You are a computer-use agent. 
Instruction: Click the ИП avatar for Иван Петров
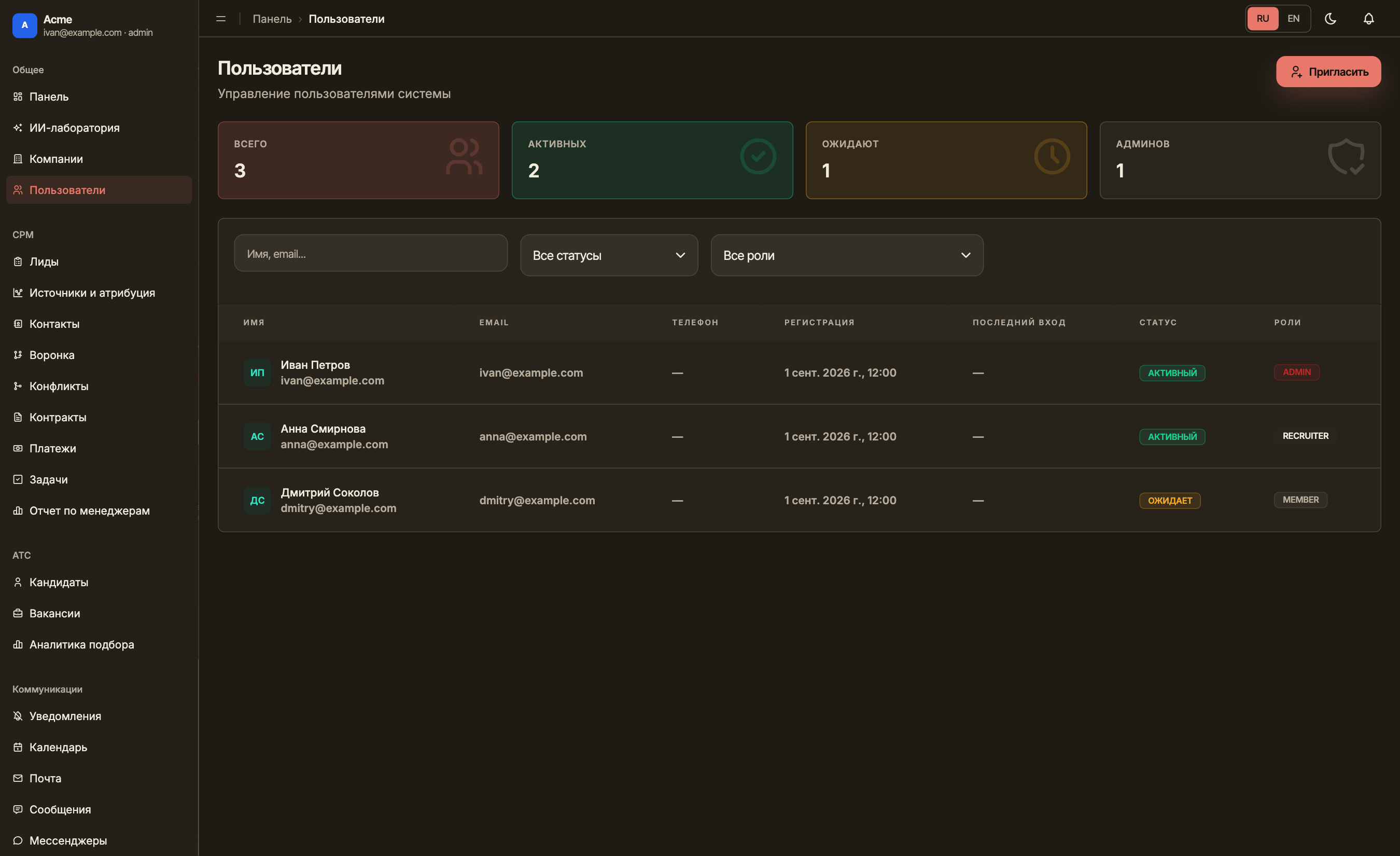[x=257, y=373]
